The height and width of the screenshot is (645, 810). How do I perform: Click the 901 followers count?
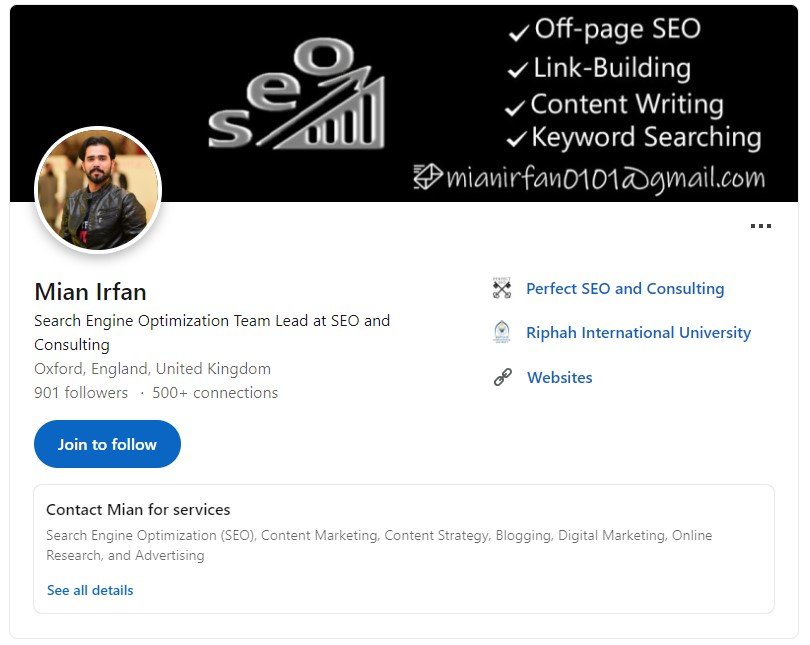pos(81,393)
